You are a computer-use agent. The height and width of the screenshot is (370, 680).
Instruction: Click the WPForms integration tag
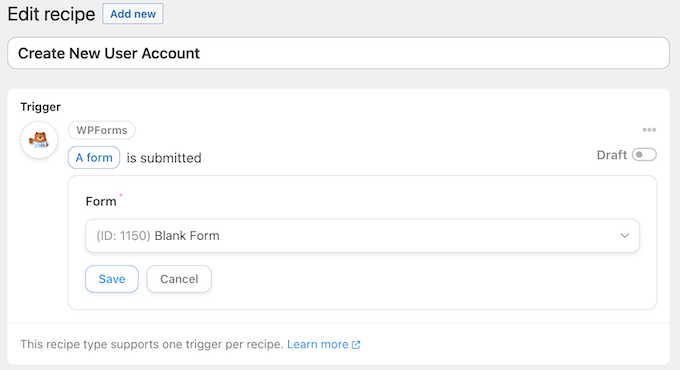(102, 130)
